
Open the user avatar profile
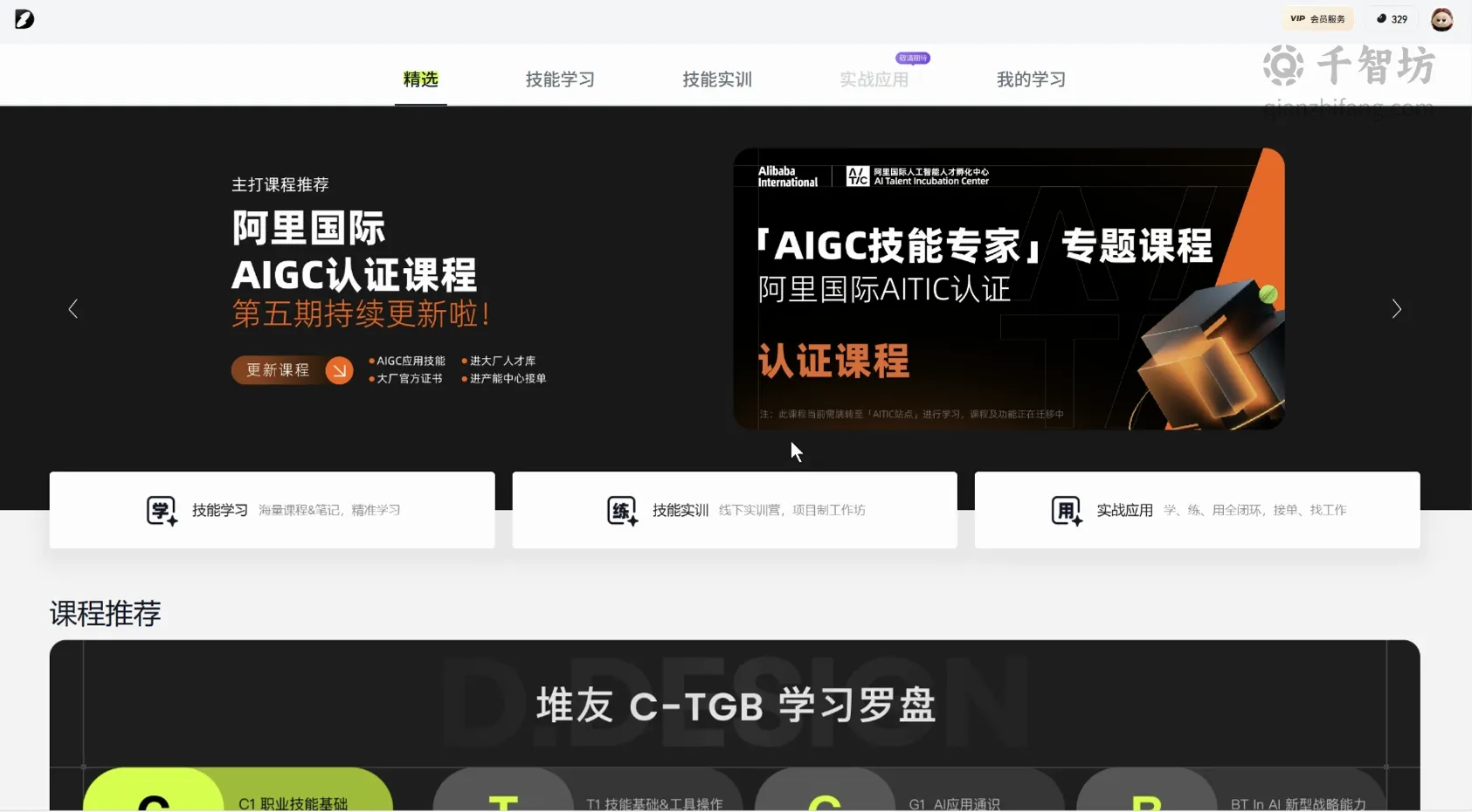click(x=1441, y=19)
